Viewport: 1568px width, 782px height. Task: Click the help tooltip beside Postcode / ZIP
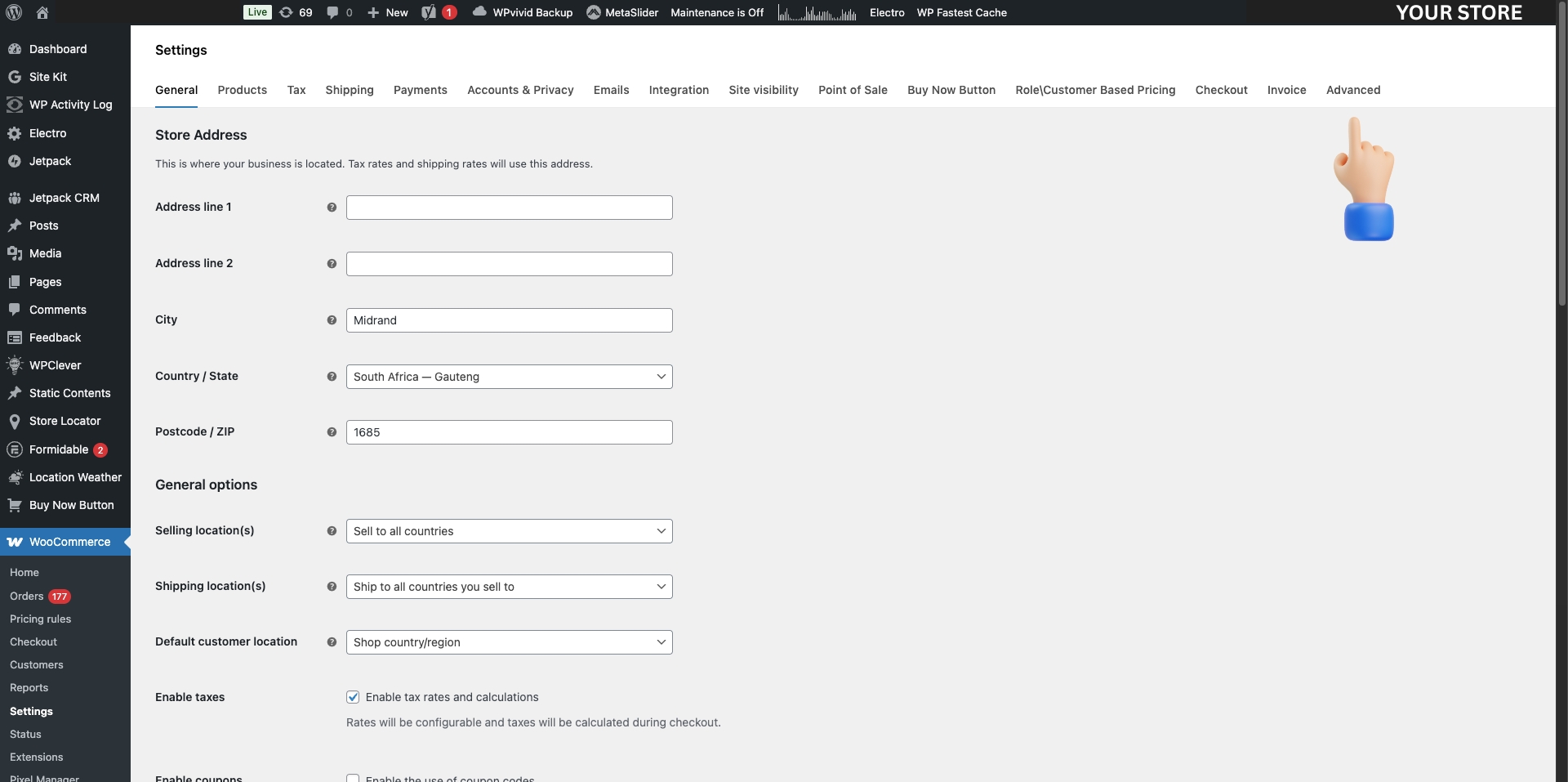332,431
